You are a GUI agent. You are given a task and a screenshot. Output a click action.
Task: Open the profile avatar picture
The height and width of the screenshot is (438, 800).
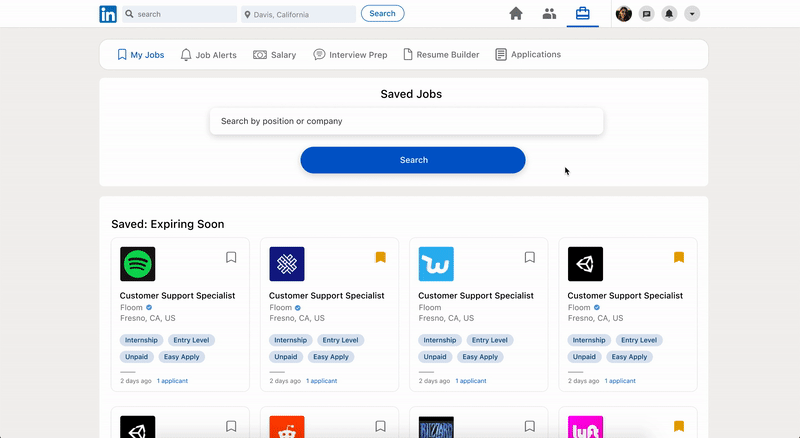coord(623,14)
